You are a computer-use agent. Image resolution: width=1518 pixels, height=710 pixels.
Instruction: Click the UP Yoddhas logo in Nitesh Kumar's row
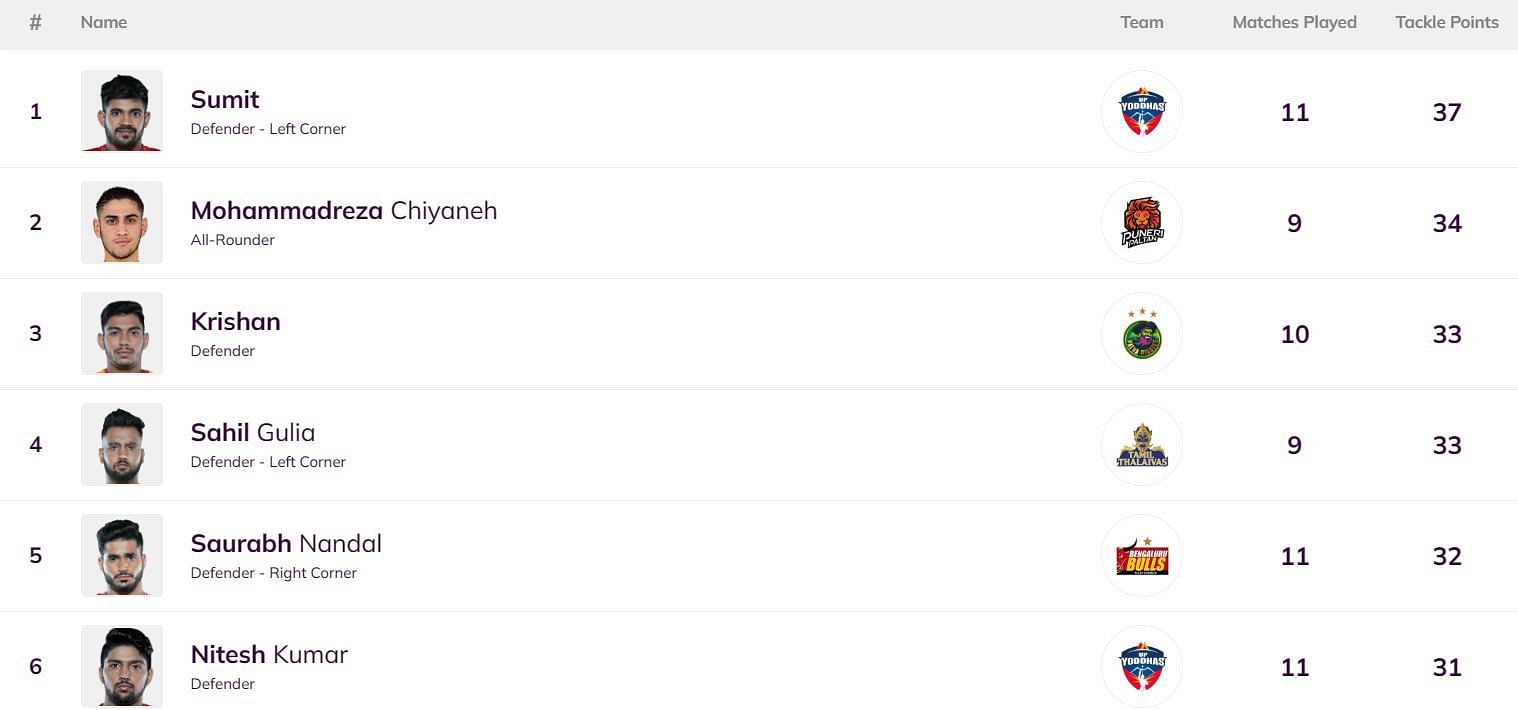[1141, 666]
